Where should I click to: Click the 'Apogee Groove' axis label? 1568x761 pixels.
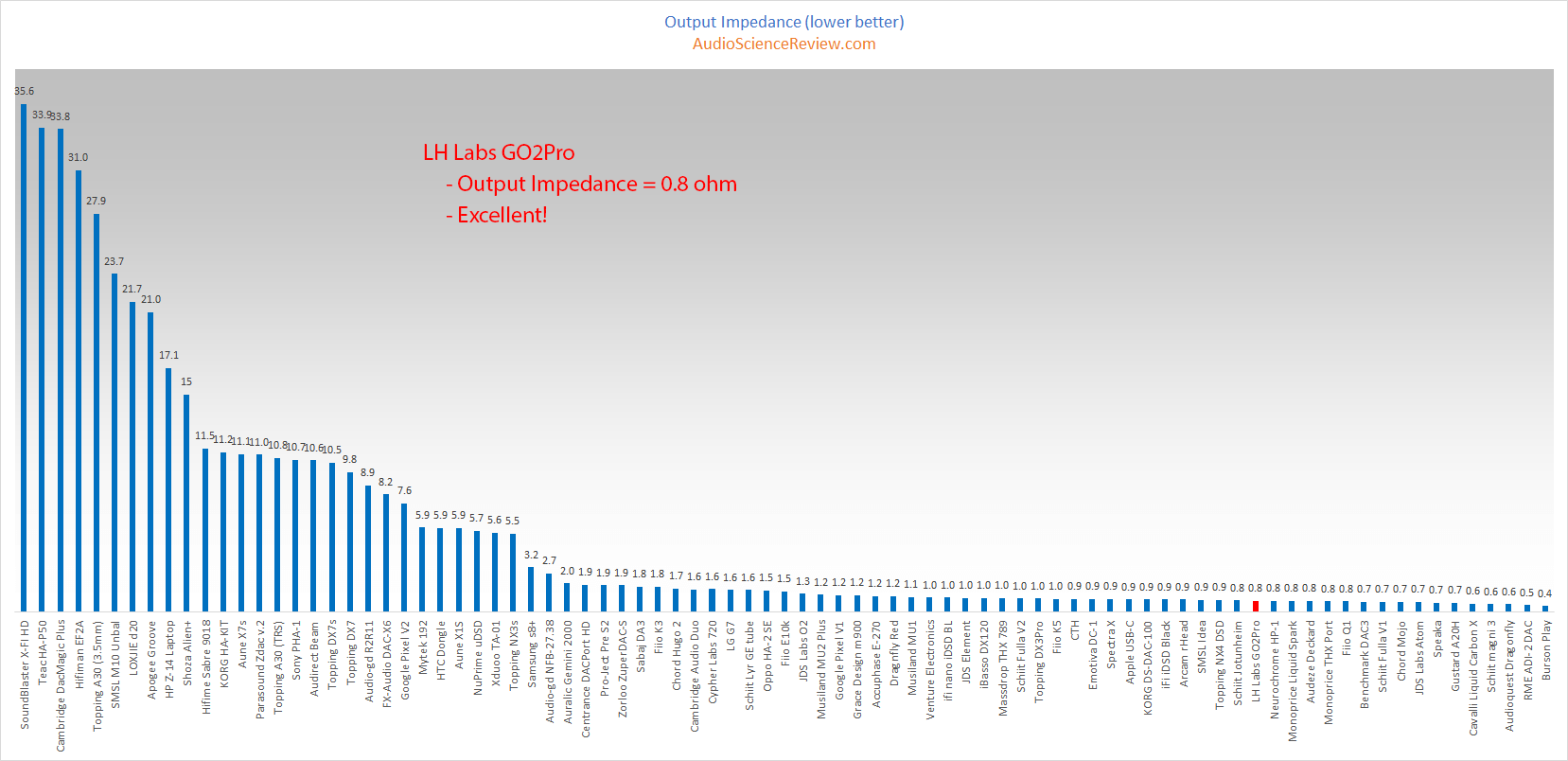[151, 660]
